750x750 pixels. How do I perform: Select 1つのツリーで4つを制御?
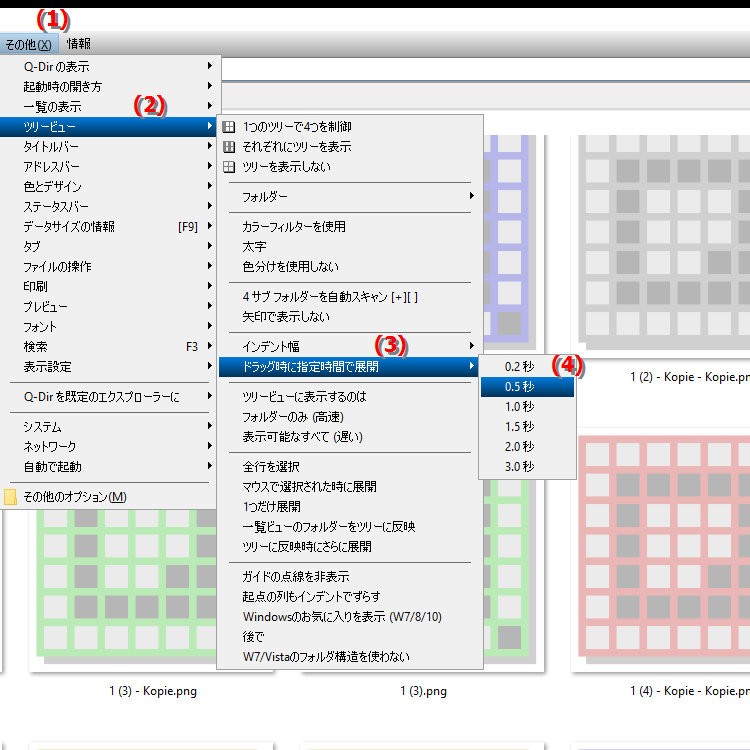click(350, 127)
